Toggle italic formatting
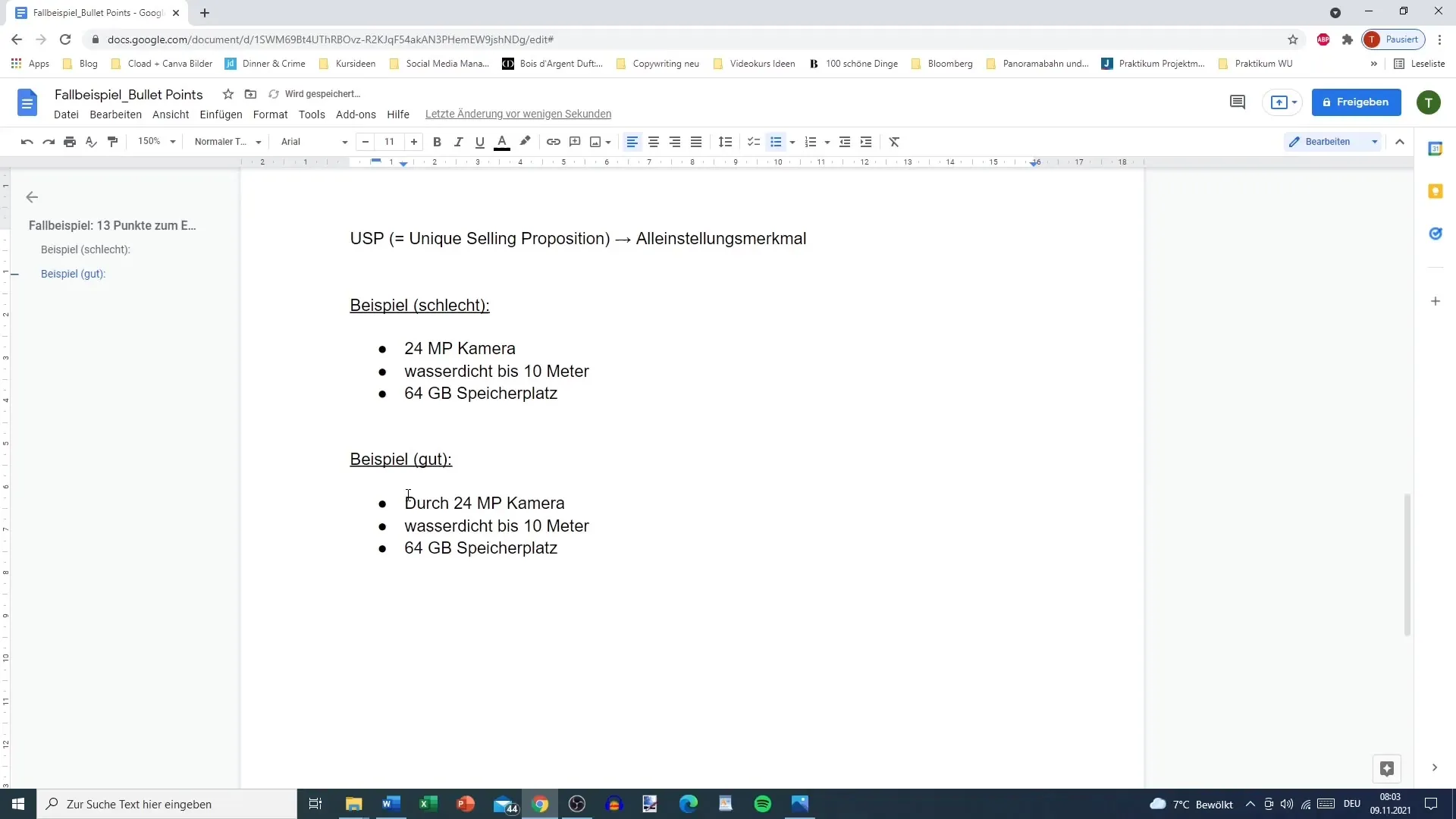Screen dimensions: 1456x819 coord(458,142)
